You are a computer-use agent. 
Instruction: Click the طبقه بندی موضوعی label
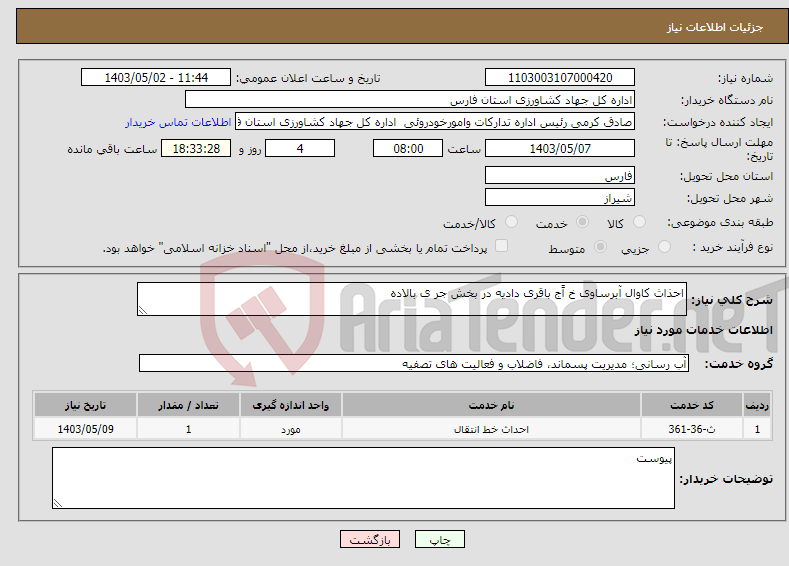coord(720,222)
